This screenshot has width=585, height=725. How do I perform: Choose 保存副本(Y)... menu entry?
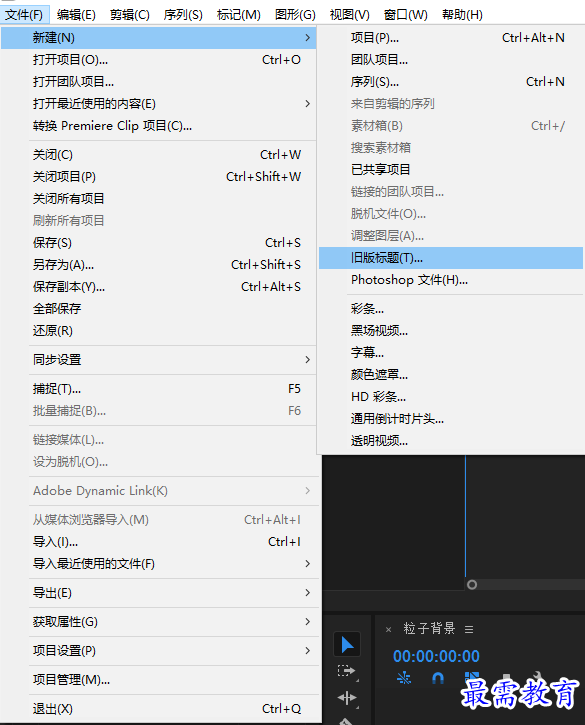(x=159, y=287)
